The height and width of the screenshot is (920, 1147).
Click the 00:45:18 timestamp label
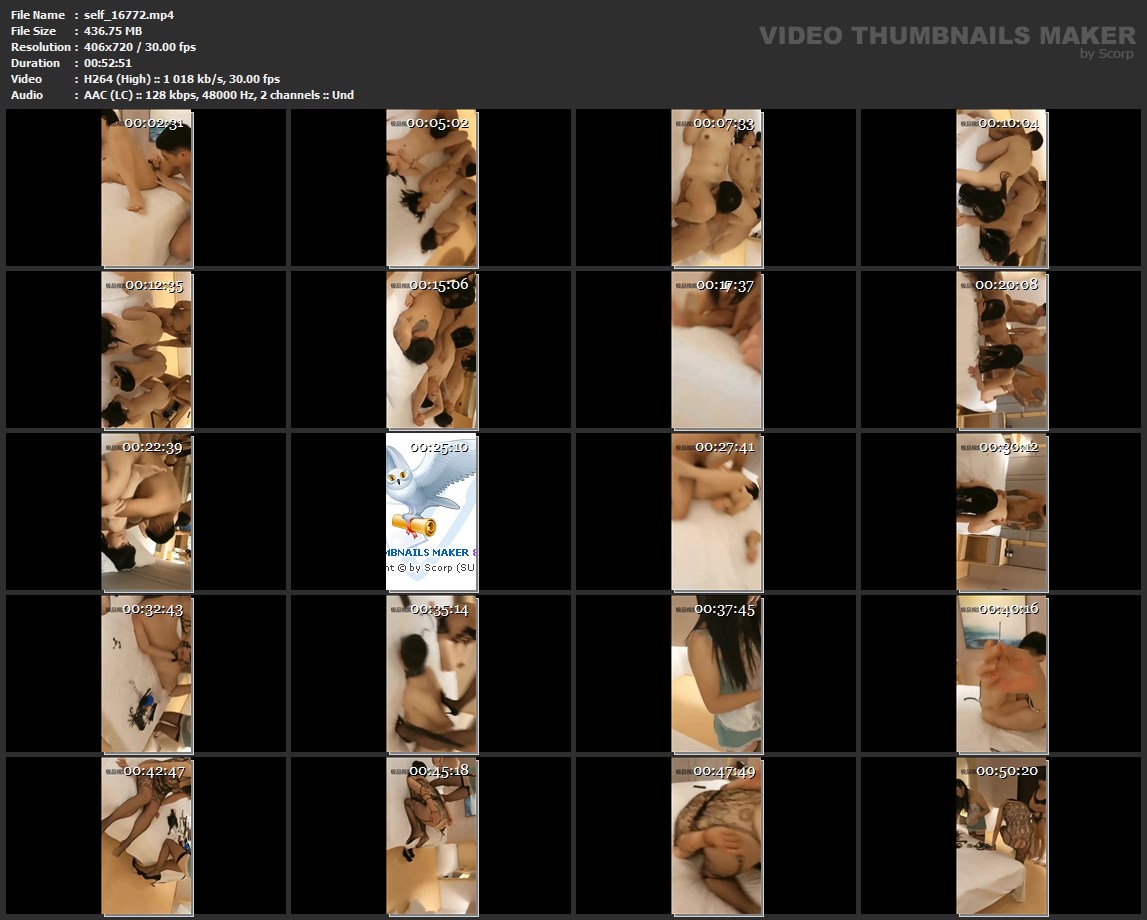pos(439,771)
